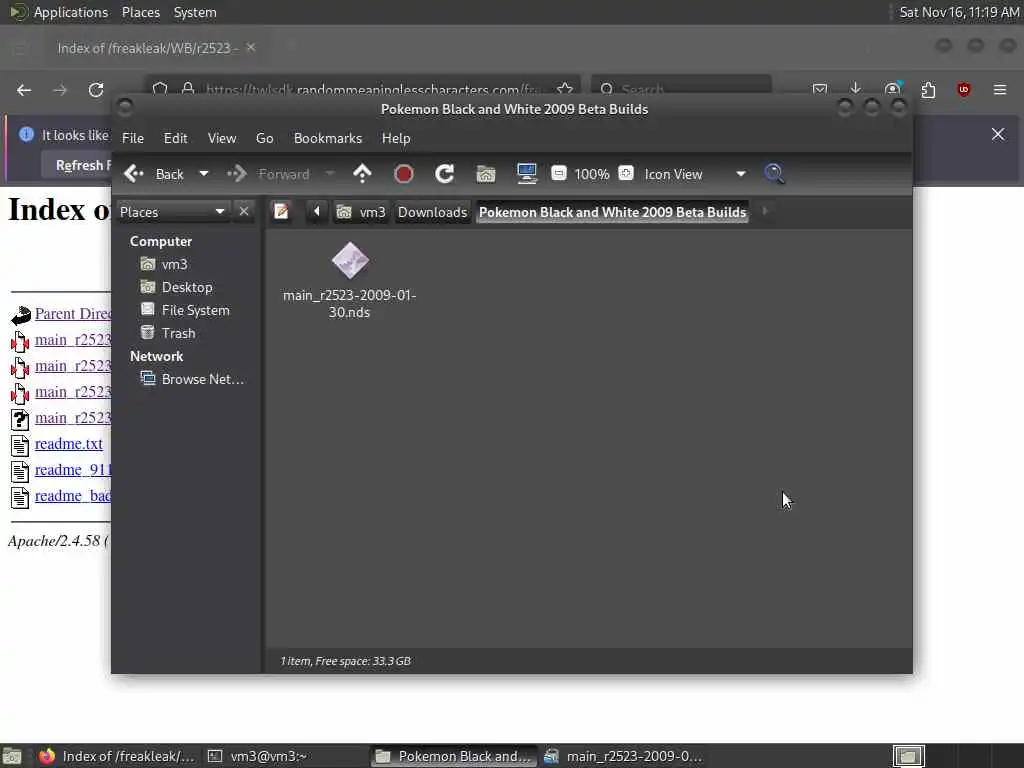Go back in the file manager
The image size is (1024, 768).
point(154,174)
